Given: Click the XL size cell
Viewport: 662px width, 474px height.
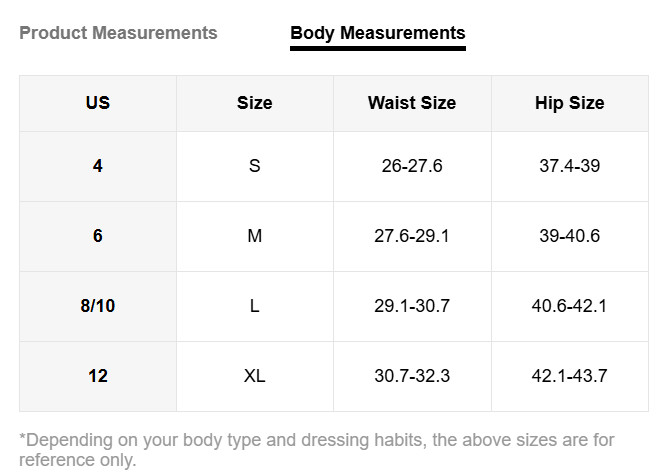Looking at the screenshot, I should (255, 376).
